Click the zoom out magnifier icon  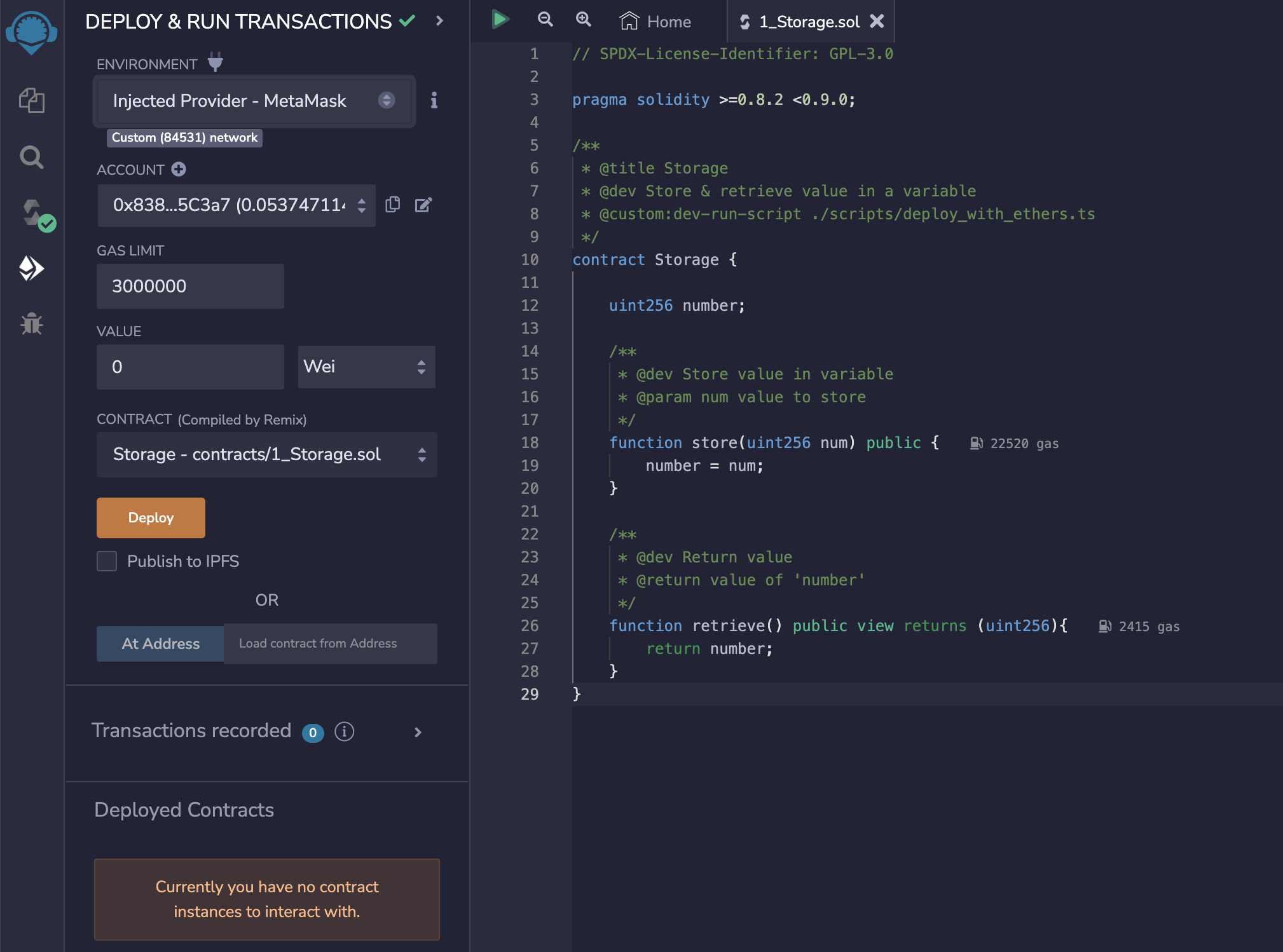click(x=545, y=20)
